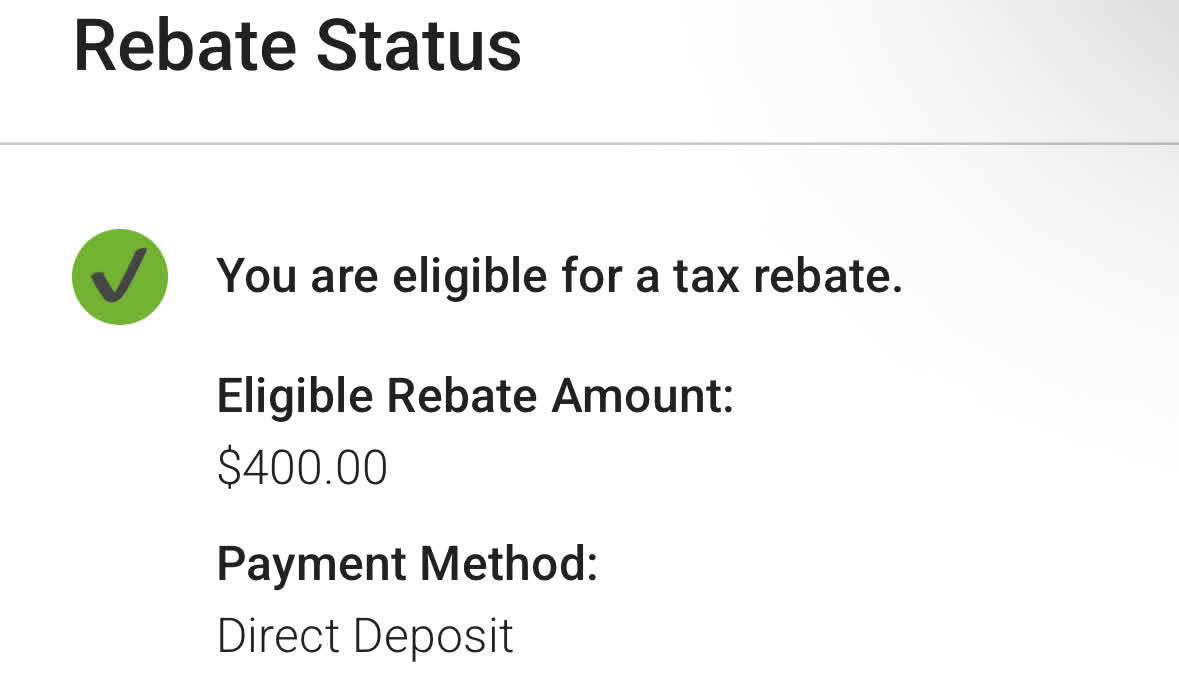The image size is (1179, 685).
Task: Click the word "Payment" in the method label
Action: click(x=311, y=564)
